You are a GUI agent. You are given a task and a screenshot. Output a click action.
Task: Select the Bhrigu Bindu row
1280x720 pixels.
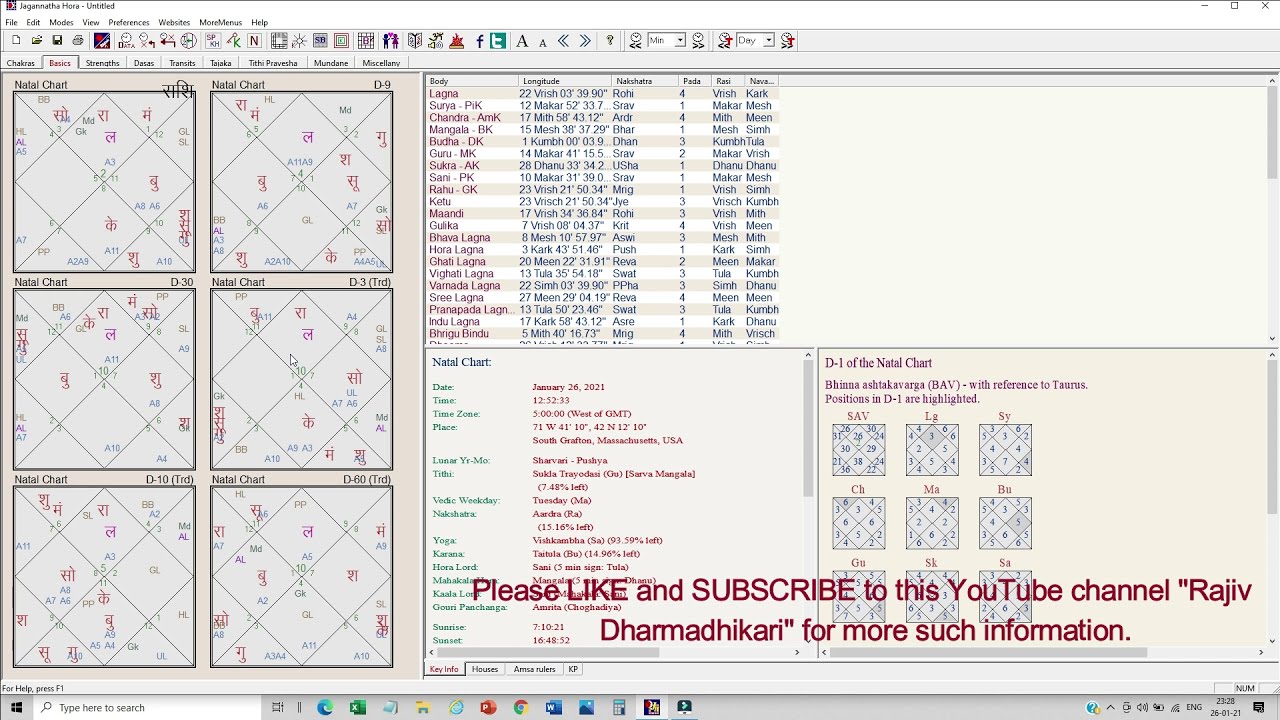click(603, 334)
